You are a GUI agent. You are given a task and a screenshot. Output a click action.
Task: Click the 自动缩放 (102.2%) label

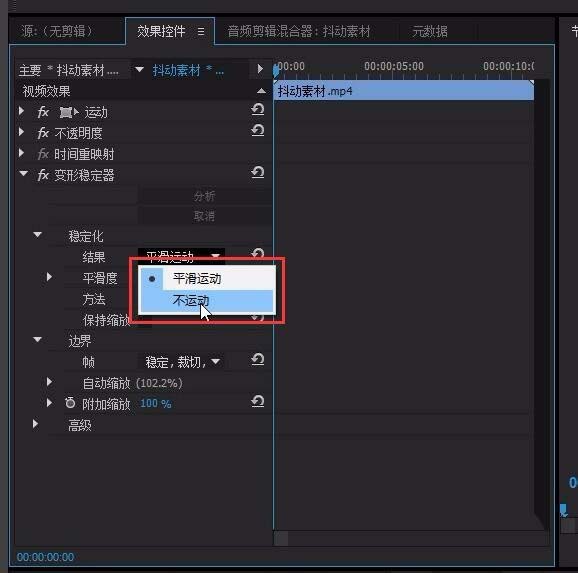[x=132, y=383]
